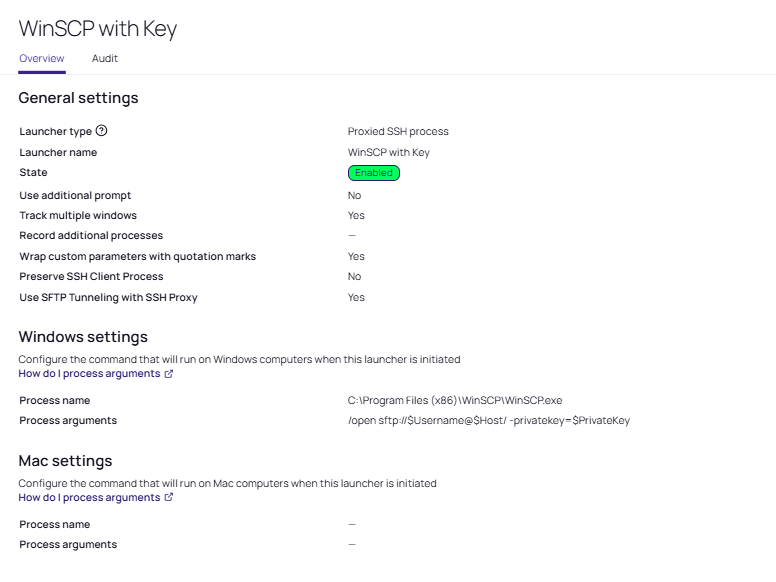Click the 'Proxied SSH process' value
The height and width of the screenshot is (582, 776).
pyautogui.click(x=398, y=132)
